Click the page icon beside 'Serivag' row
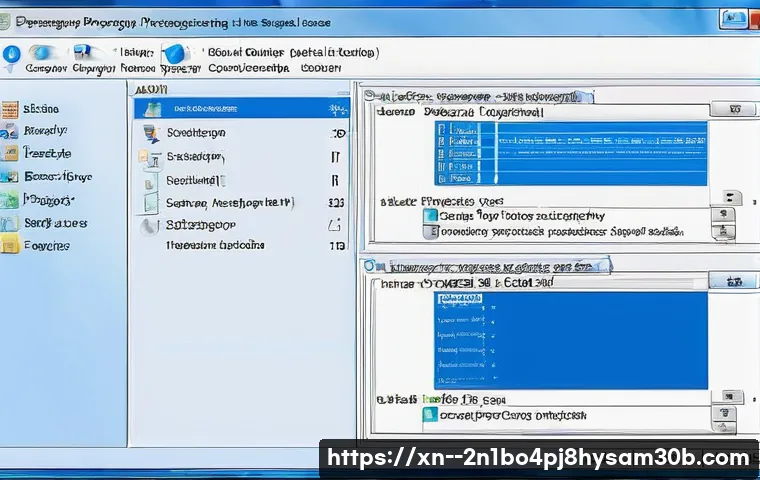 tap(151, 202)
